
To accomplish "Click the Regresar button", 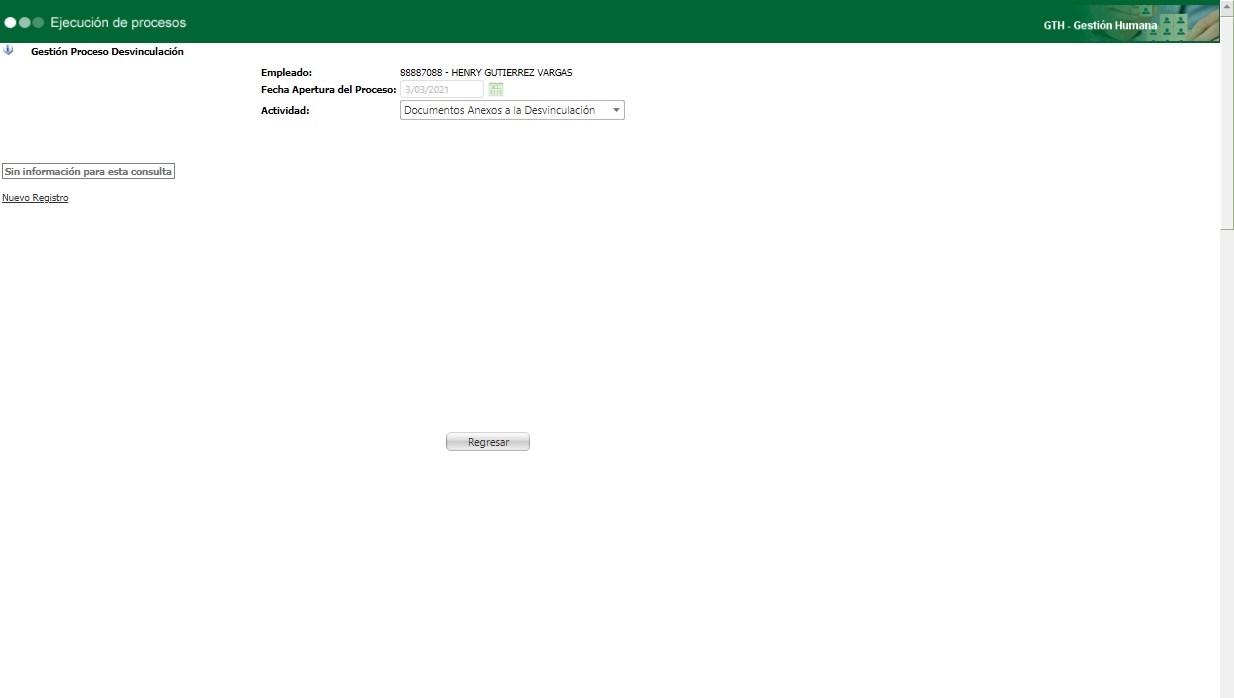I will [x=488, y=442].
